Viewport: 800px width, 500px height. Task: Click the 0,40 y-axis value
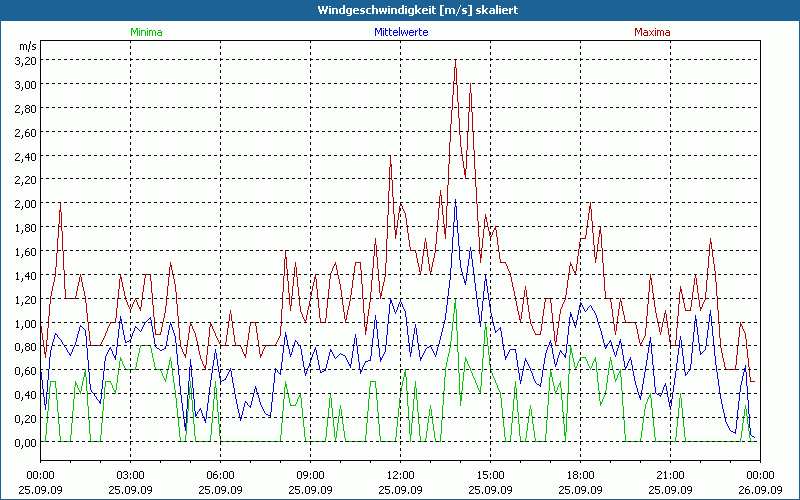26,395
